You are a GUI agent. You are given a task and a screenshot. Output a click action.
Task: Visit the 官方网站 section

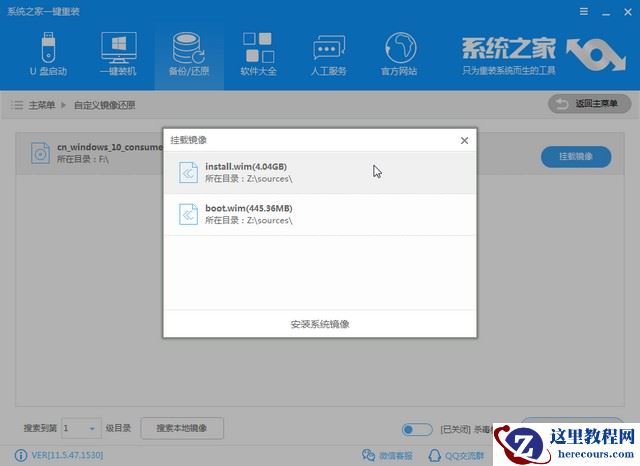(399, 55)
